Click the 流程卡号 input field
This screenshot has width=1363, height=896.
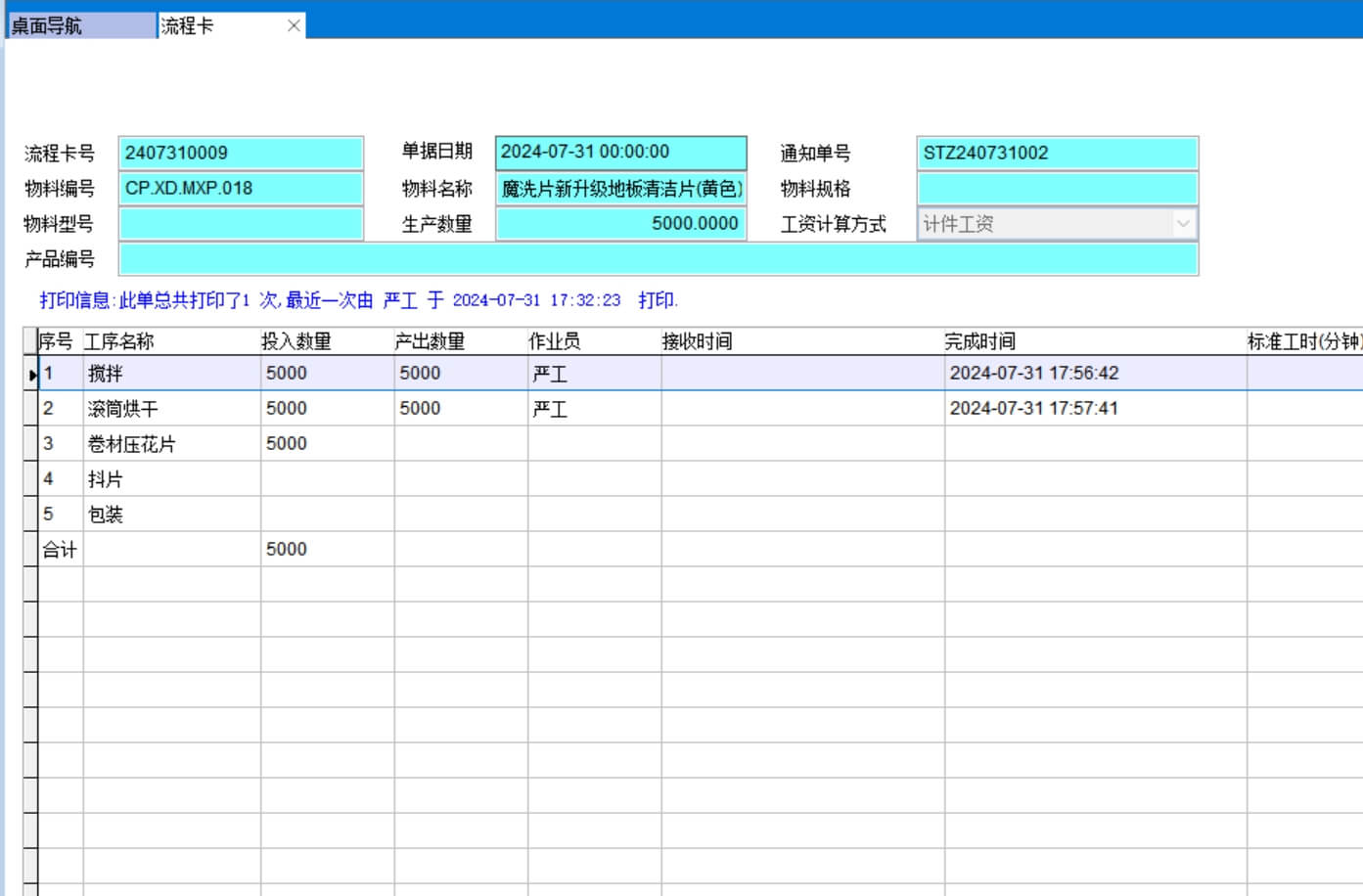[x=241, y=153]
